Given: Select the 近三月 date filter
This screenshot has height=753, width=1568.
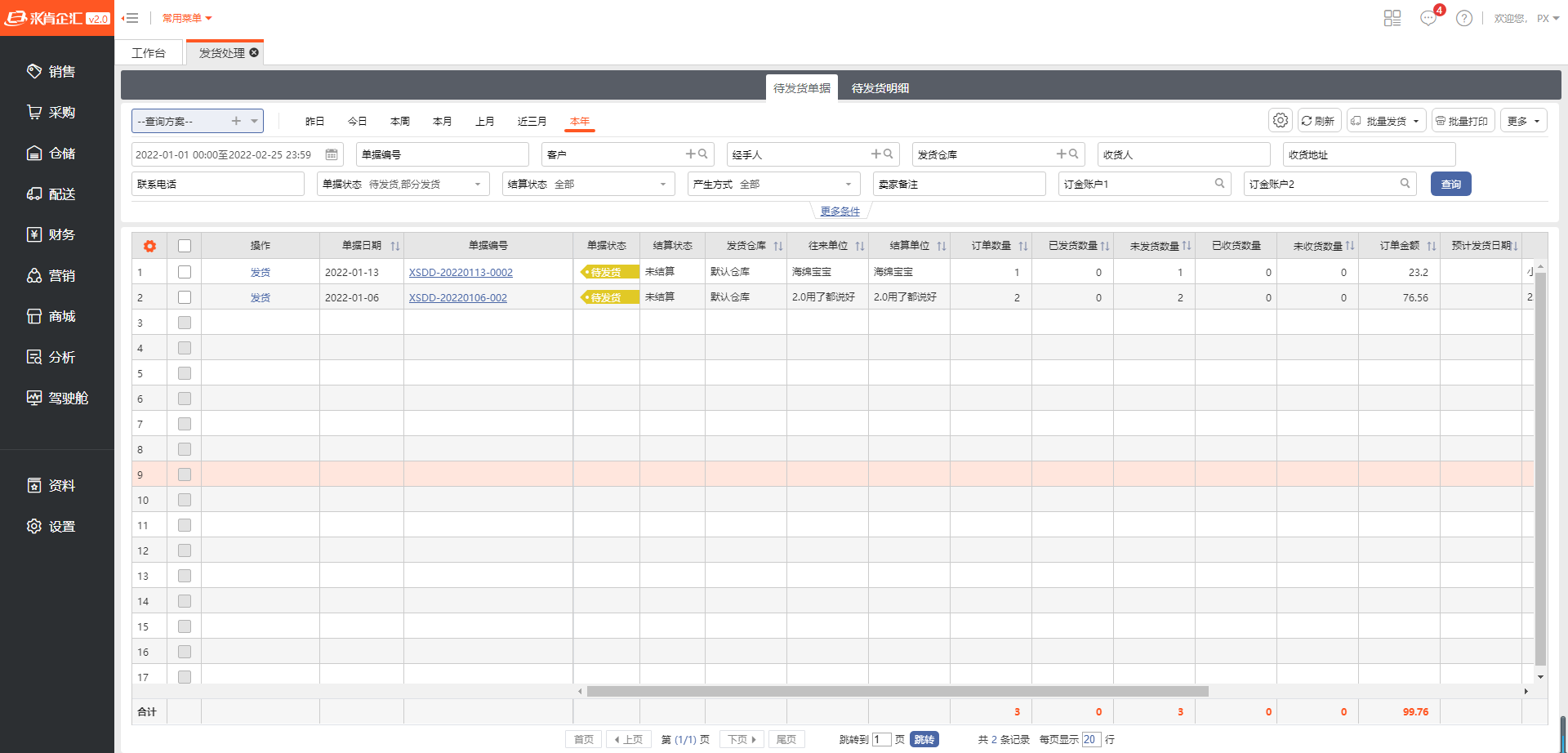Looking at the screenshot, I should (x=532, y=121).
